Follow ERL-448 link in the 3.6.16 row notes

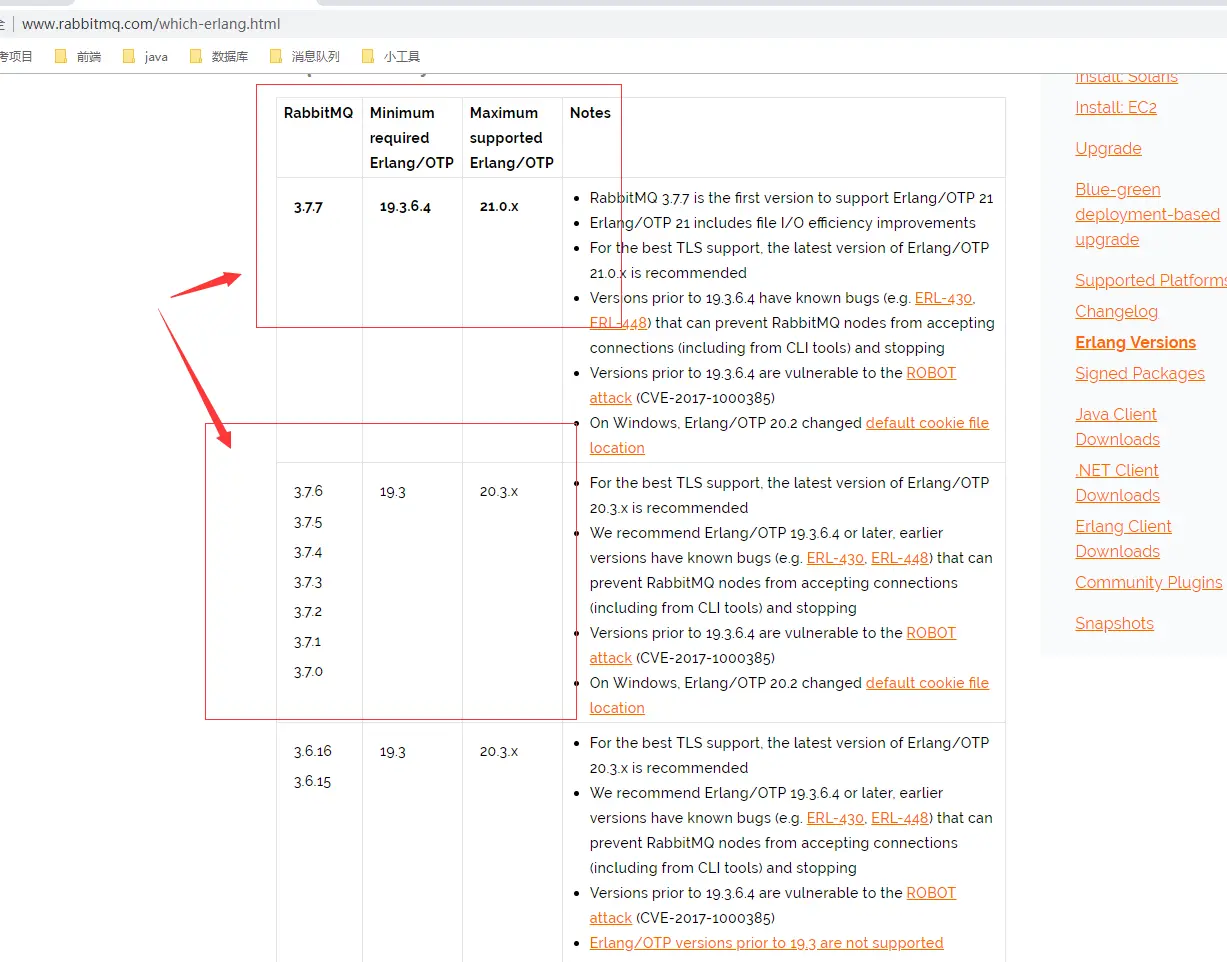pos(900,818)
